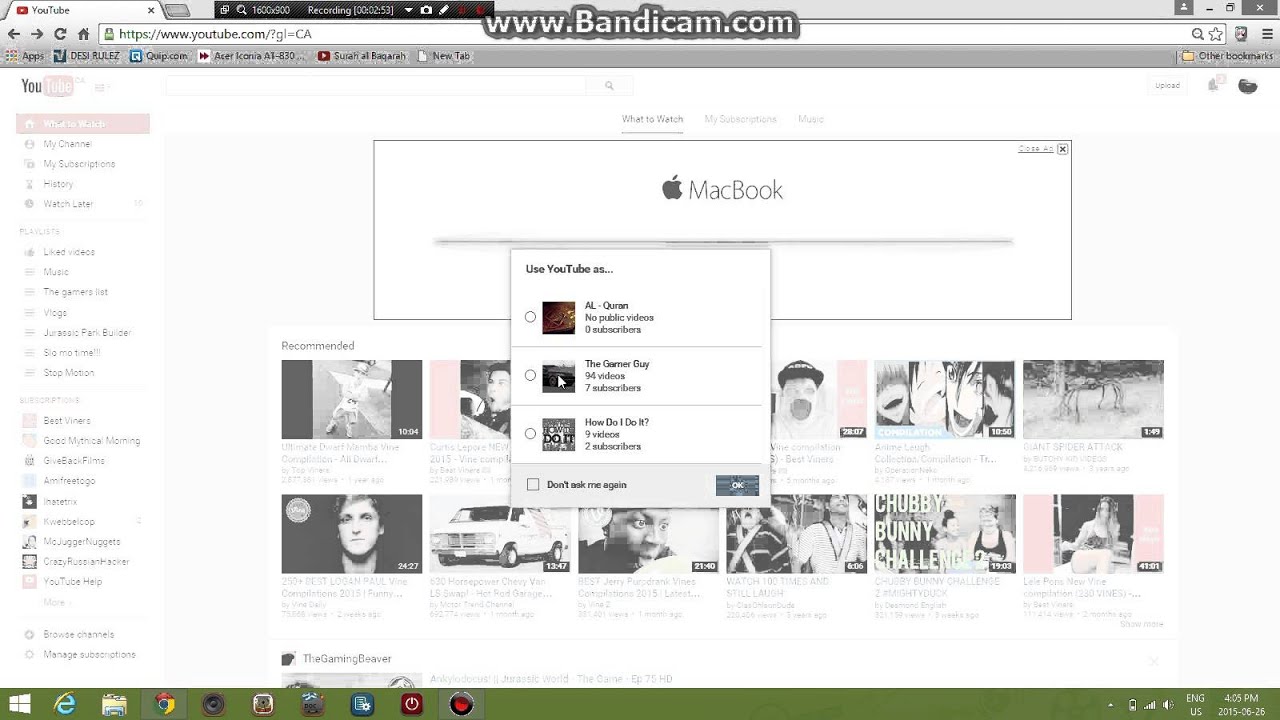Click Bandicam drawing pencil icon

point(444,10)
